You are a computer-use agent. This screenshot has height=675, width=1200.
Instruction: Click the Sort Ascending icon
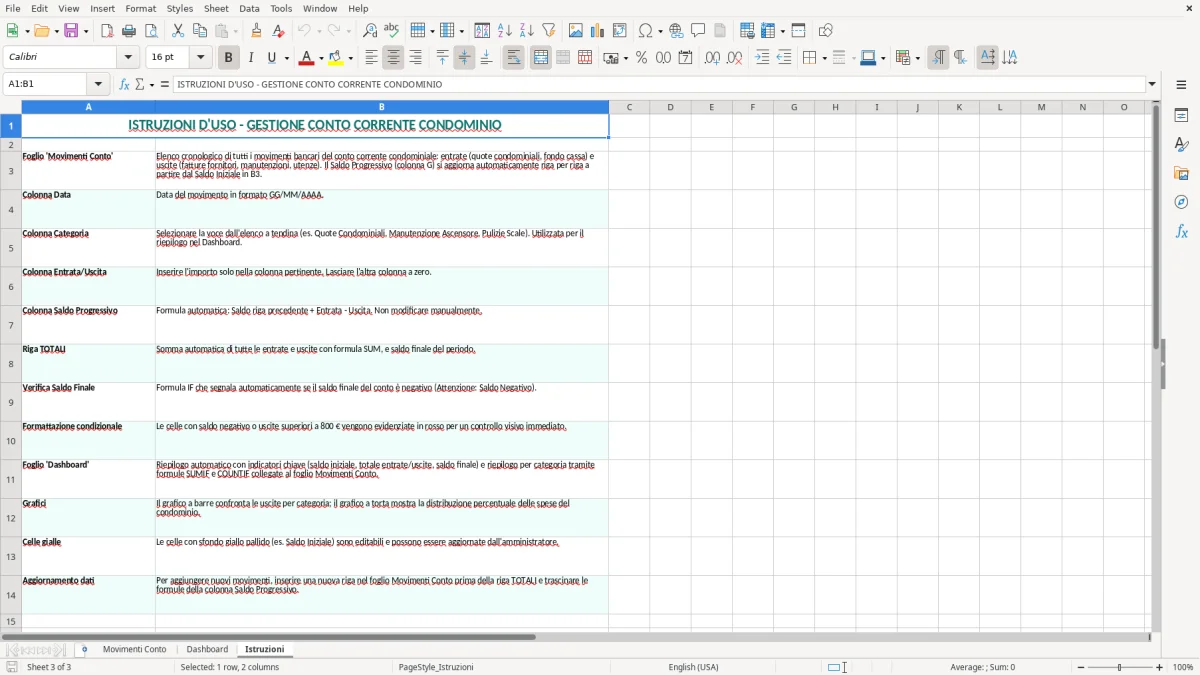tap(505, 31)
